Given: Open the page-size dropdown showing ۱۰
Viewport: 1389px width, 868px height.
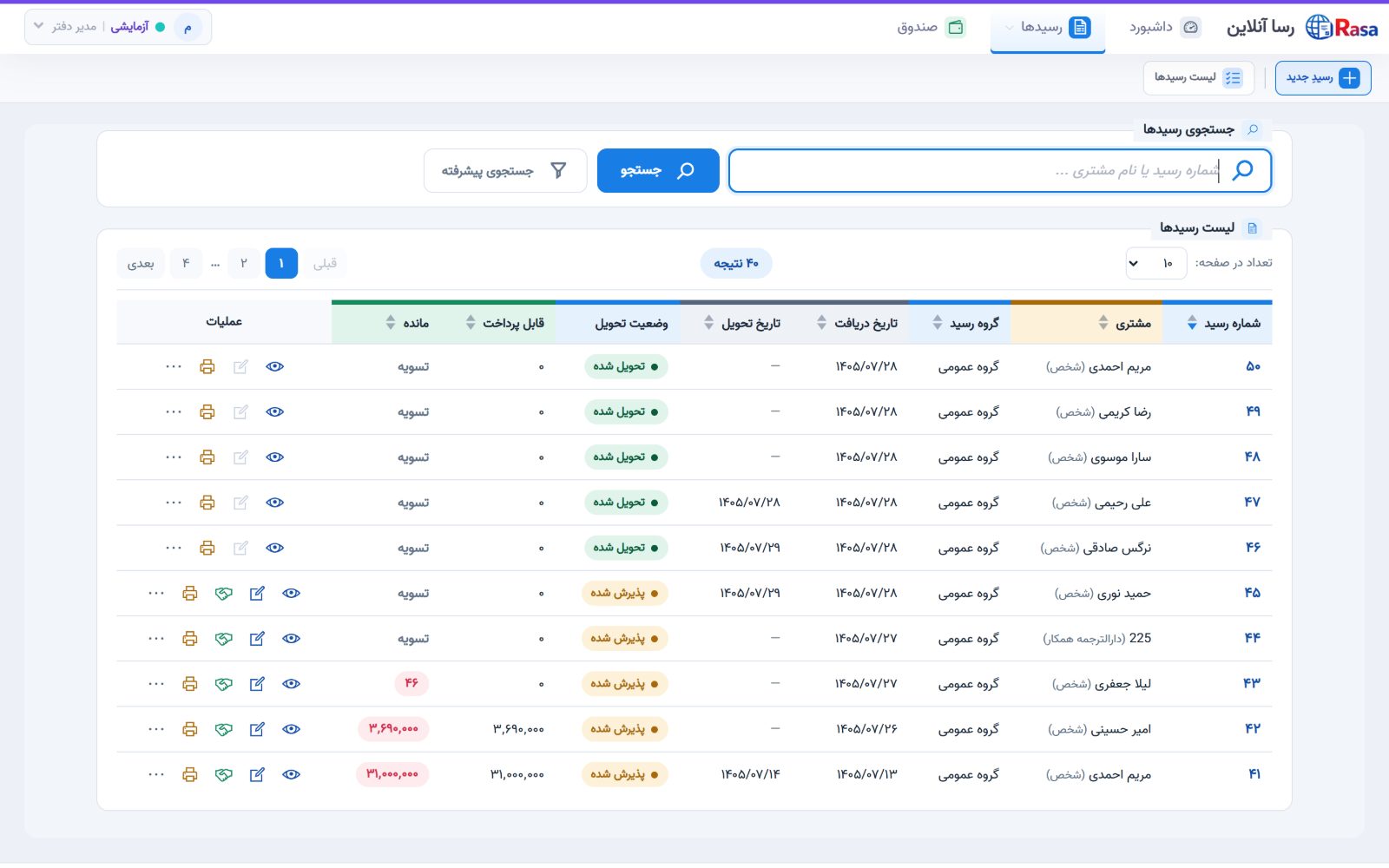Looking at the screenshot, I should (x=1155, y=263).
